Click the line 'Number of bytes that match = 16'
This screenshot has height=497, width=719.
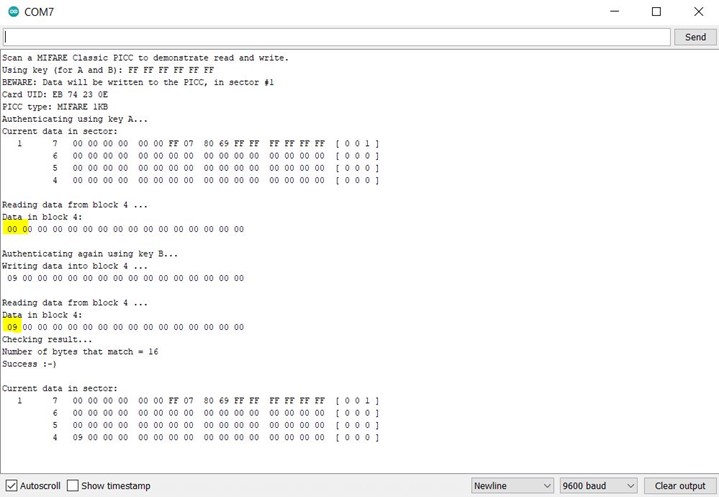tap(80, 352)
